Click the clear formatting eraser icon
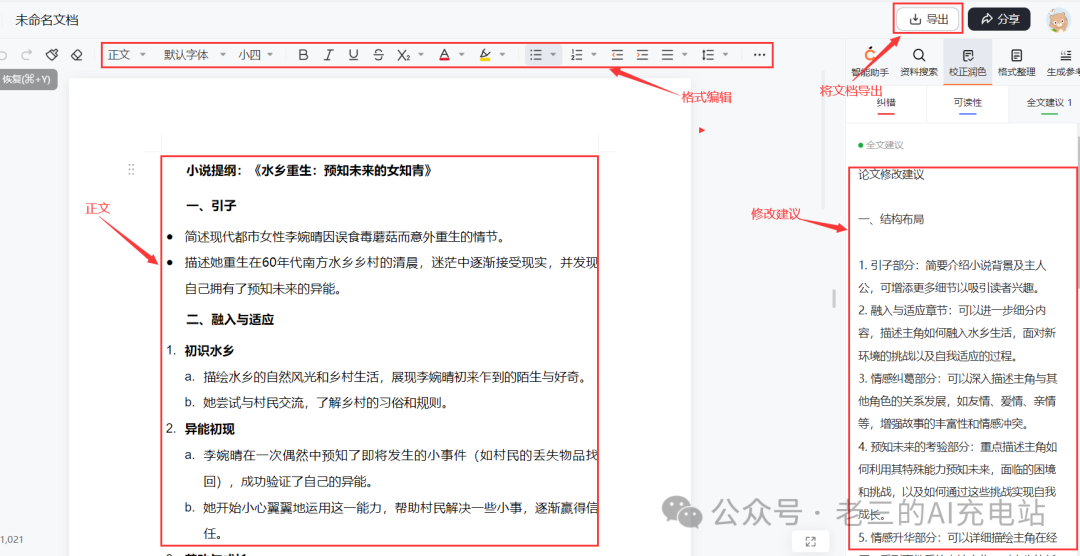Screen dimensions: 1080x556 click(x=76, y=55)
